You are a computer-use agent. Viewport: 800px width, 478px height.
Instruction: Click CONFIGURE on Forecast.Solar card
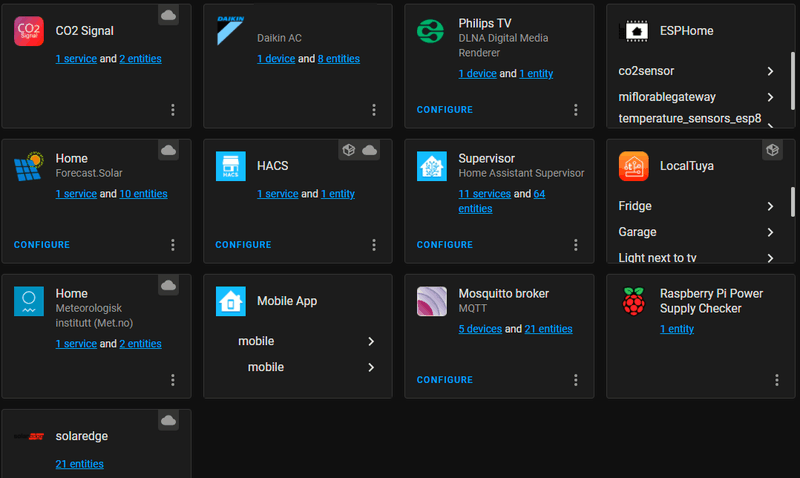[x=42, y=245]
